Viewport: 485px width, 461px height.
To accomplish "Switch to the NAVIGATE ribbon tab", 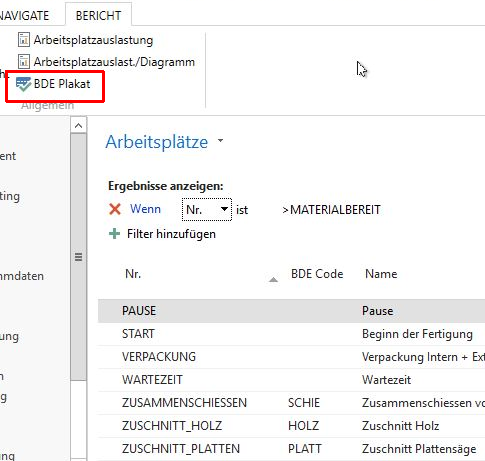I will [24, 15].
